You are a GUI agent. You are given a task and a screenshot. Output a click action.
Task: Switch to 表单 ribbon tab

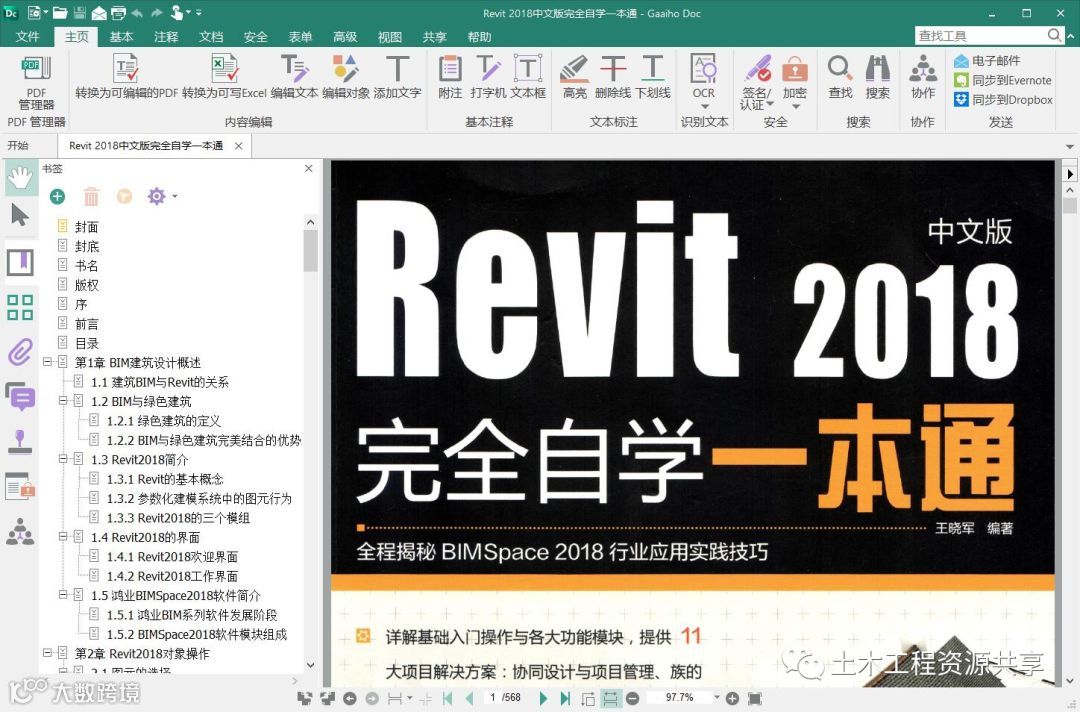pos(300,36)
